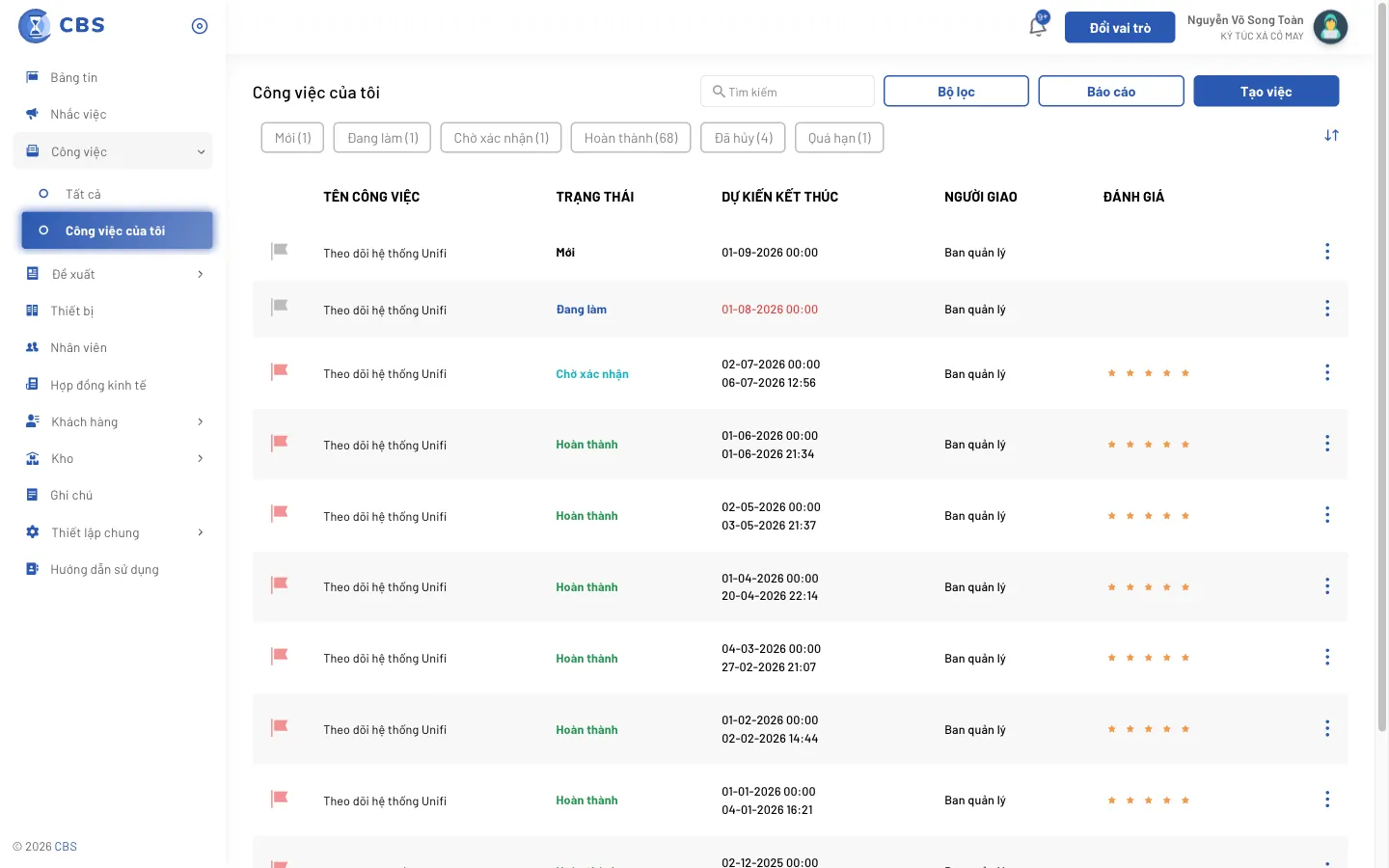Filter tasks by Mới (1)
The image size is (1389, 868).
pyautogui.click(x=292, y=138)
